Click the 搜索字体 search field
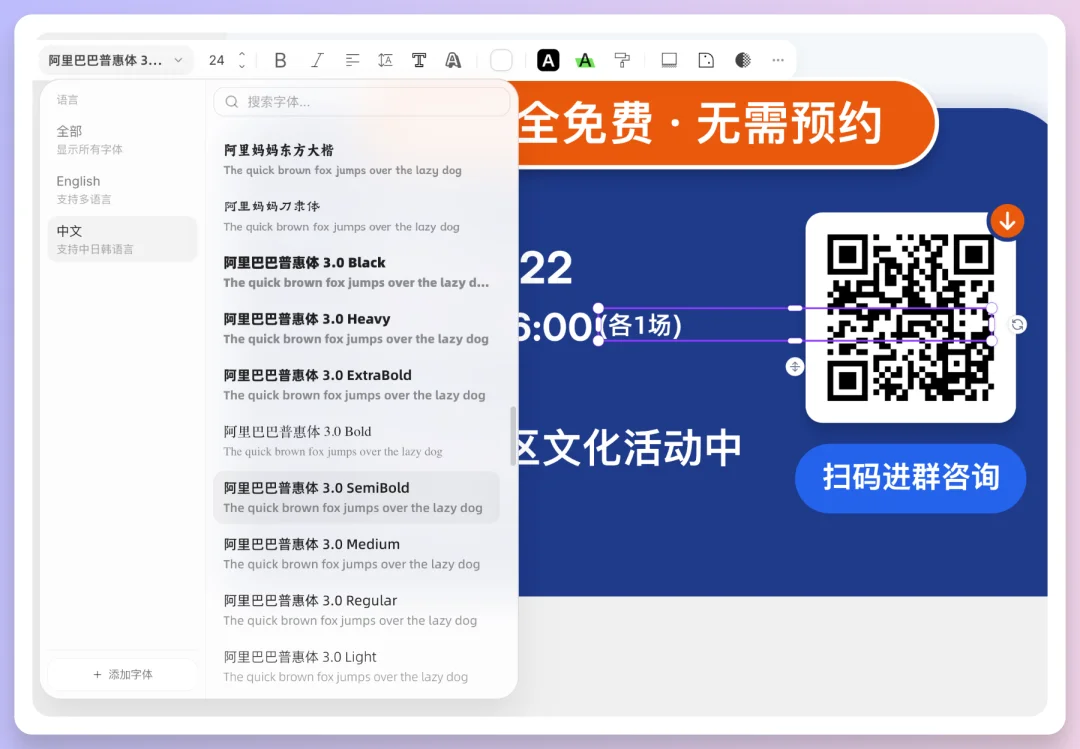Screen dimensions: 1080x749 click(x=362, y=101)
